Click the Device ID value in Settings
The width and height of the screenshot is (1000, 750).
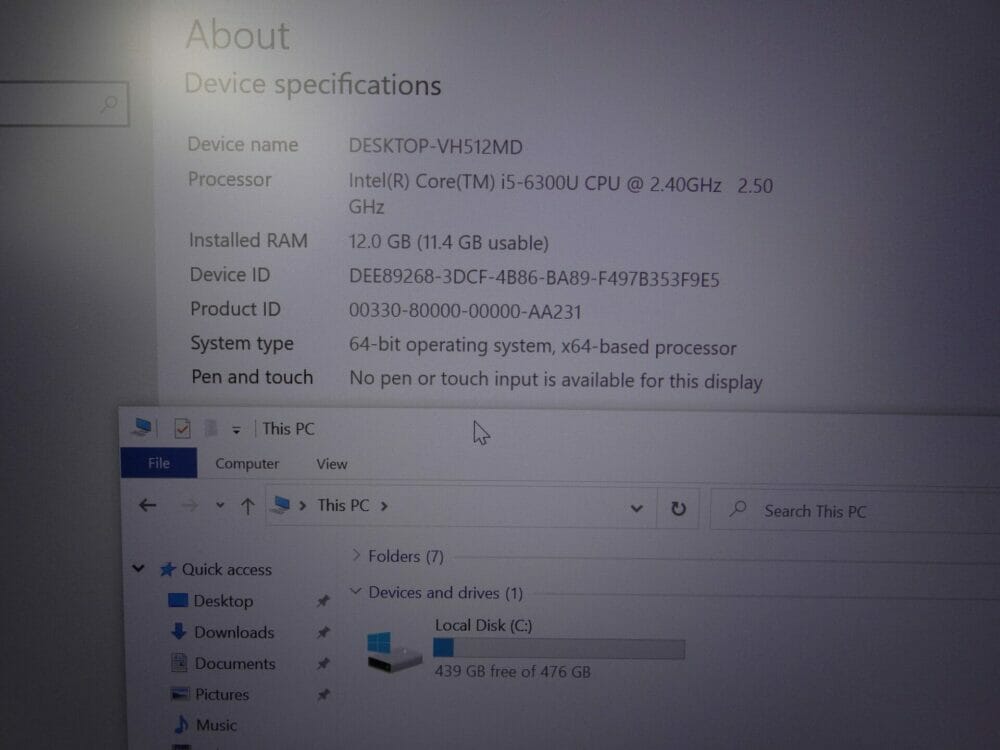pyautogui.click(x=534, y=278)
